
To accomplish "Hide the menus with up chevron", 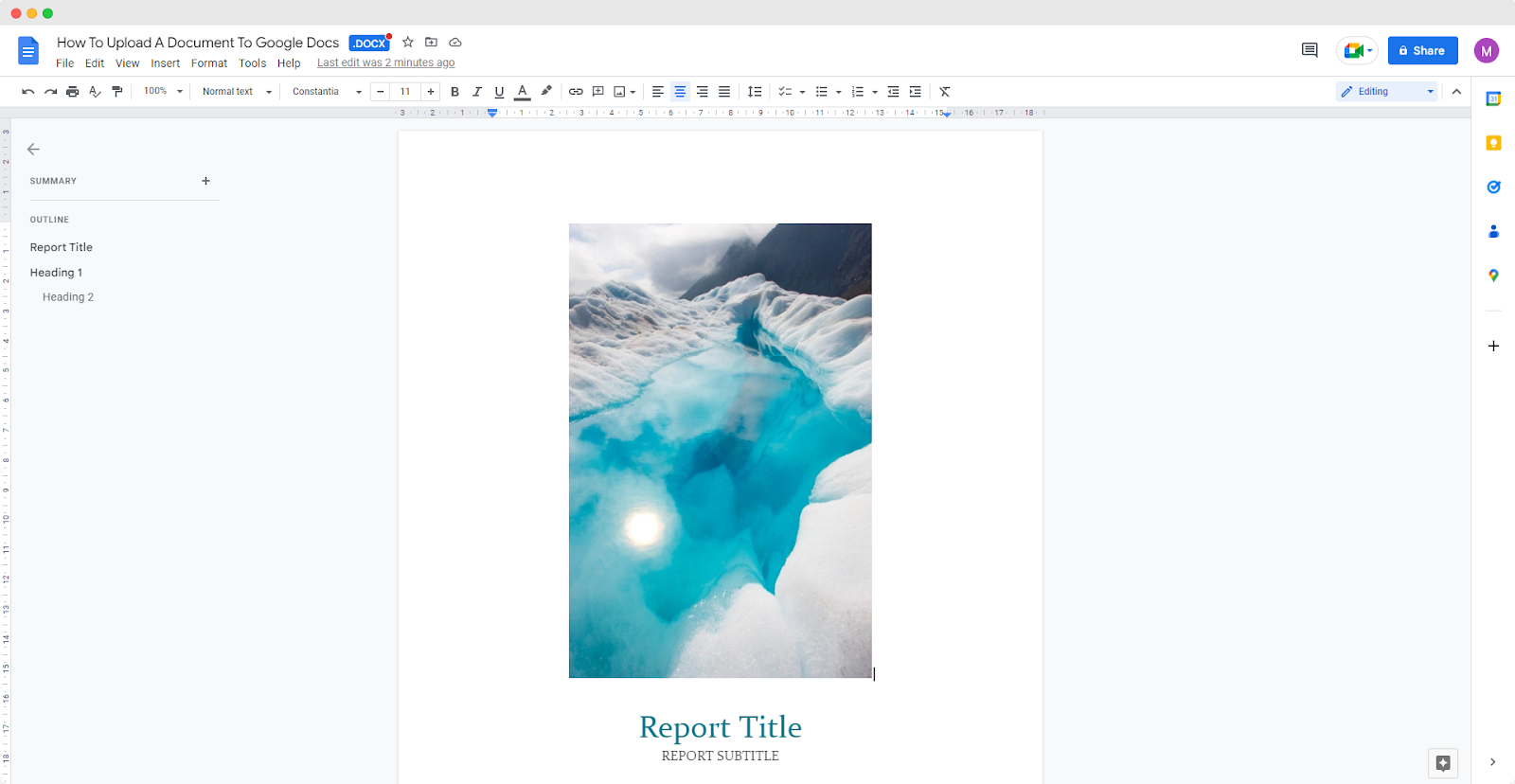I will click(1456, 92).
